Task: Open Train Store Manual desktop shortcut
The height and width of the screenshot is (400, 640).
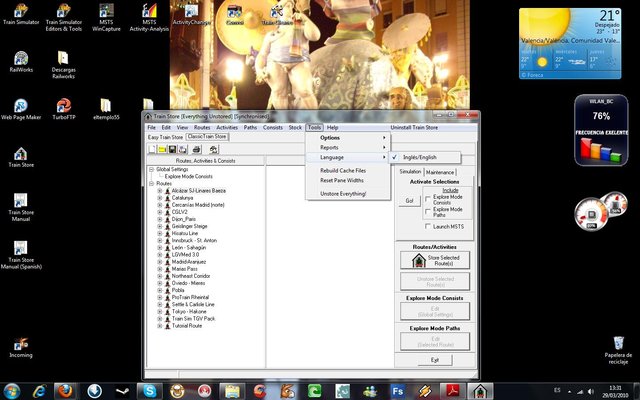Action: click(20, 200)
